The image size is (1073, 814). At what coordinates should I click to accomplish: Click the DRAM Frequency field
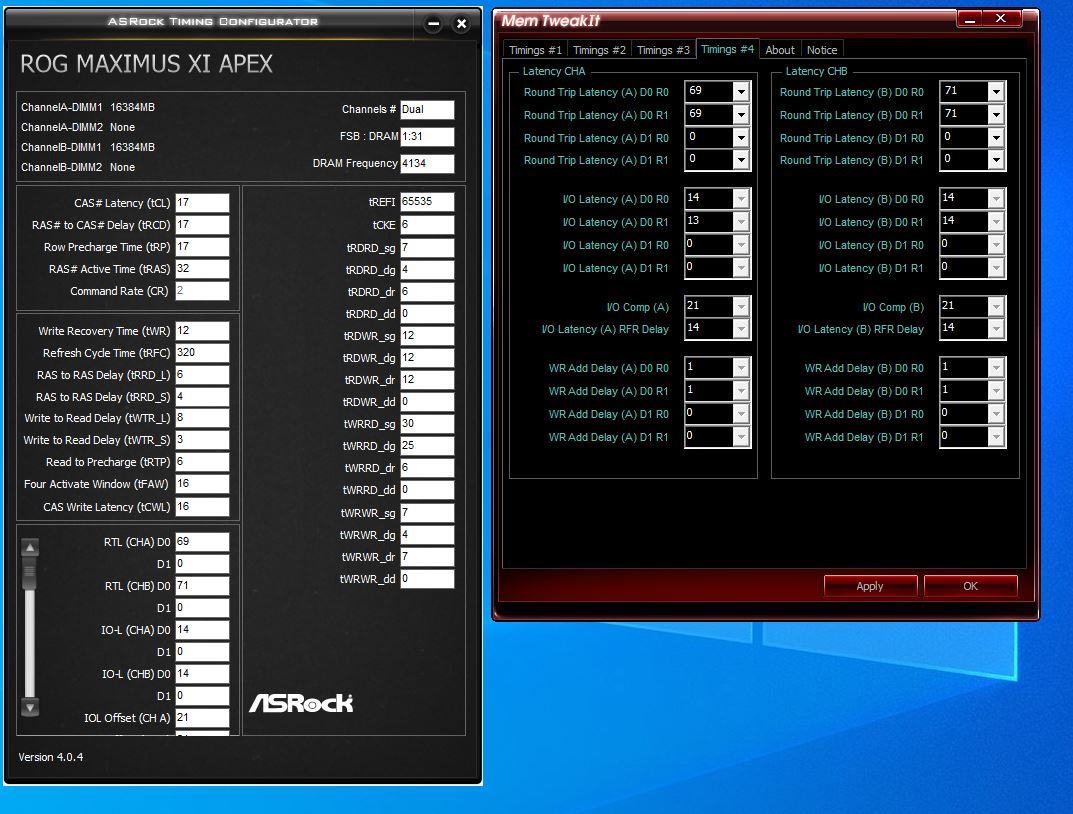(427, 163)
